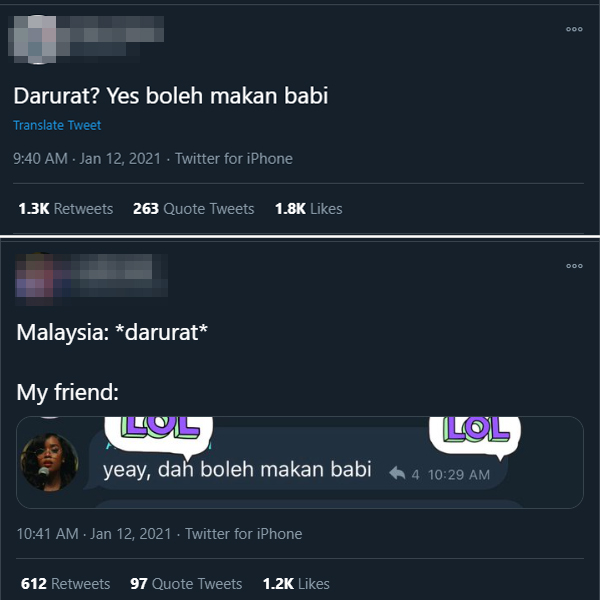The image size is (600, 600).
Task: Click the reply arrow icon in embedded chat
Action: (x=397, y=474)
